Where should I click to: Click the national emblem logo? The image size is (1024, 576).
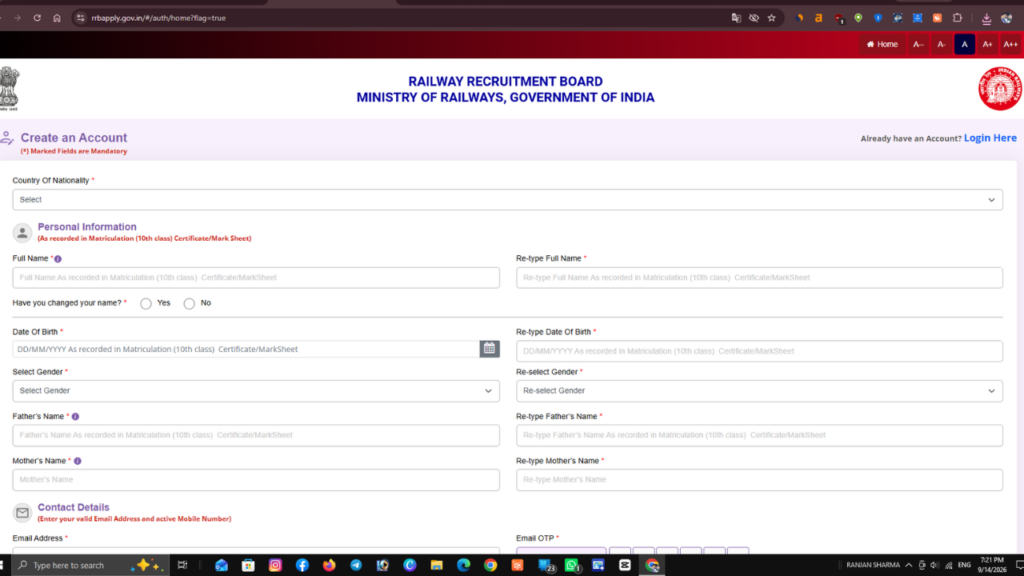pos(9,88)
